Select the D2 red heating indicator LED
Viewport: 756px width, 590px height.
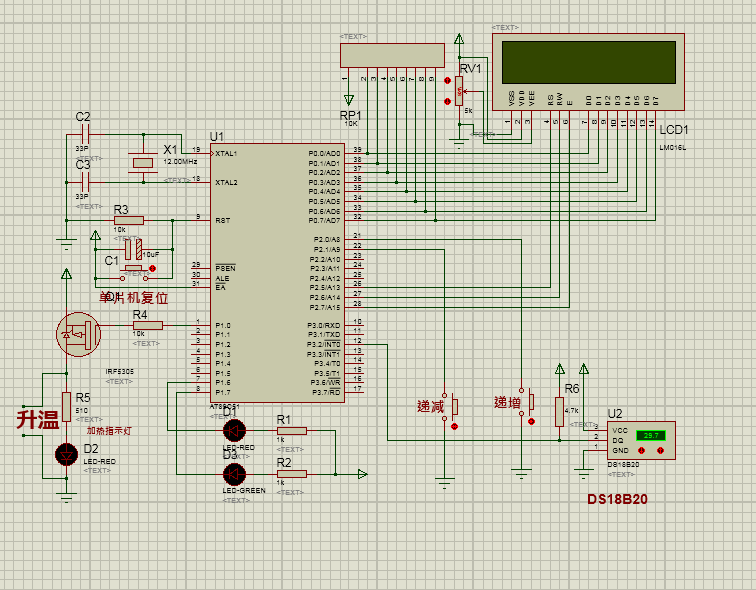click(67, 453)
